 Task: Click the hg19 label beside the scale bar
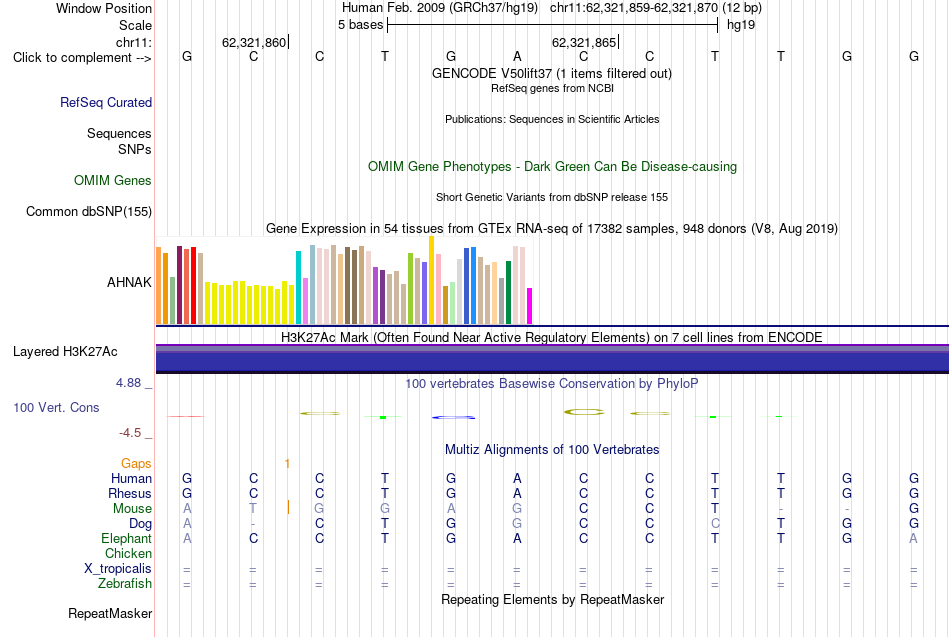741,25
